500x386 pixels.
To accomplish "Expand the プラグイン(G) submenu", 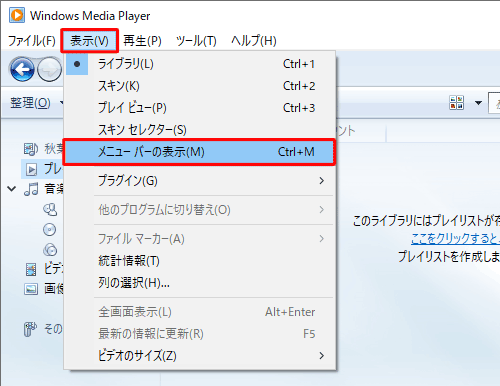I will coord(199,181).
